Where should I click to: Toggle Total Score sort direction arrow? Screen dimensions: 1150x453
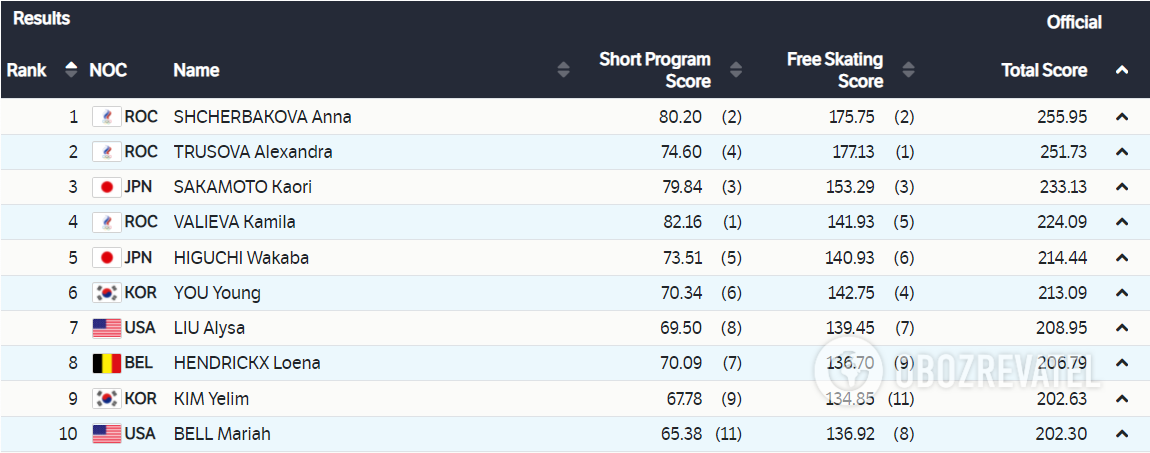pyautogui.click(x=1122, y=70)
